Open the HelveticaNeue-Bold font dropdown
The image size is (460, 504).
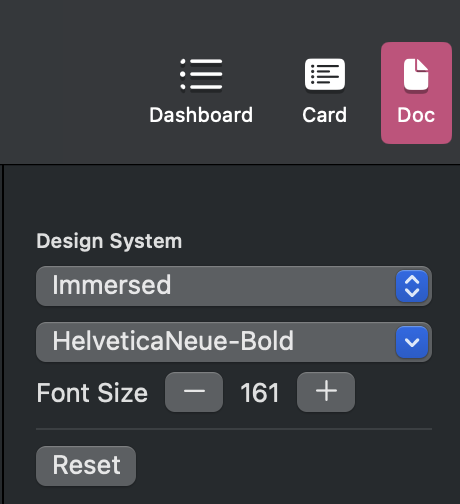tap(234, 342)
